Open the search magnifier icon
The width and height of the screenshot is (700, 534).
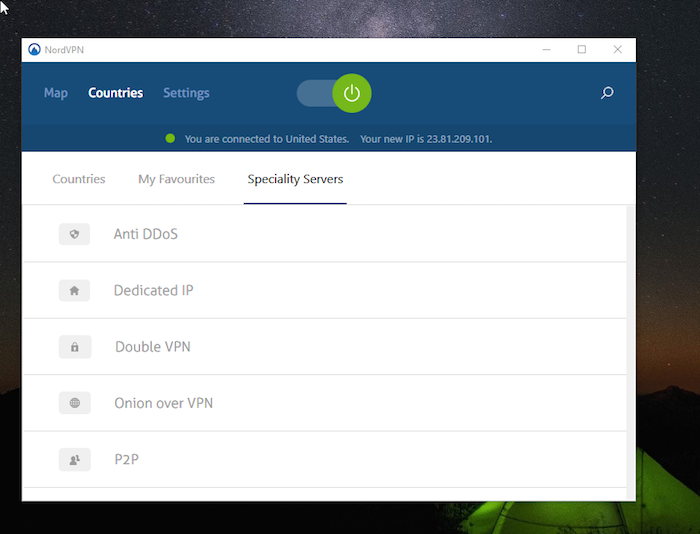pyautogui.click(x=607, y=93)
